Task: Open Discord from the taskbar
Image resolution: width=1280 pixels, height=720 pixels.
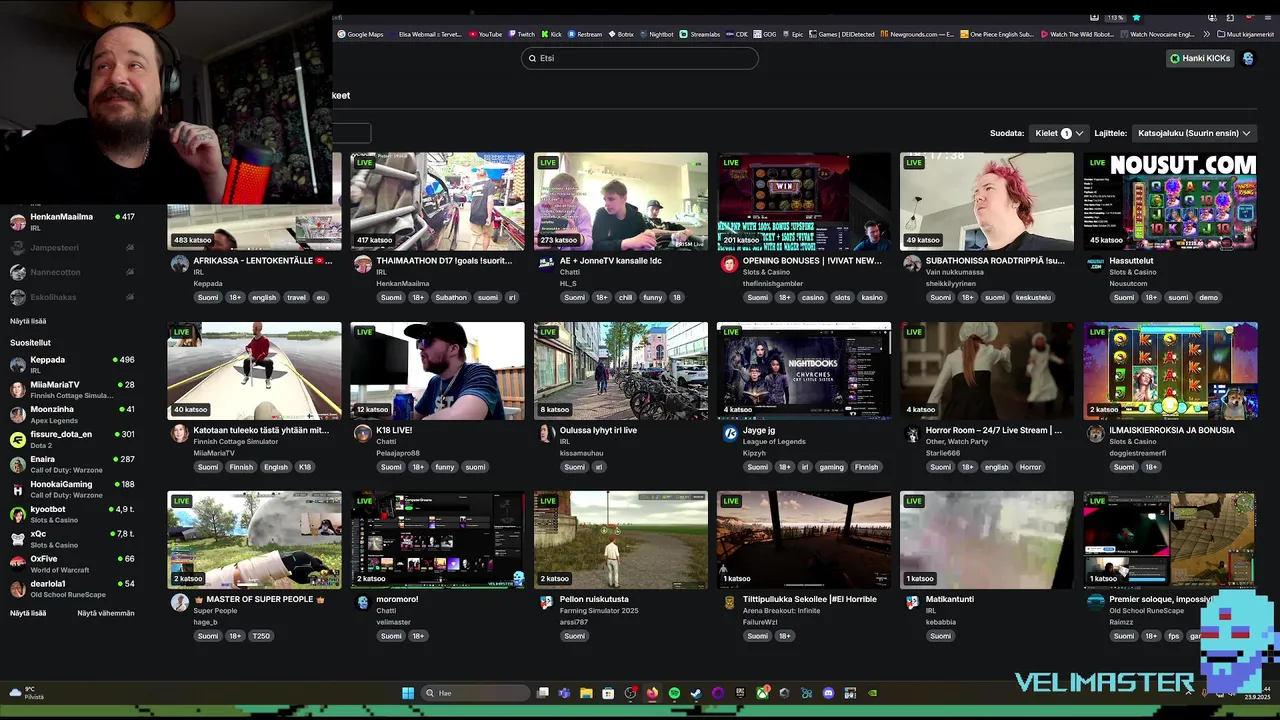Action: [x=828, y=693]
